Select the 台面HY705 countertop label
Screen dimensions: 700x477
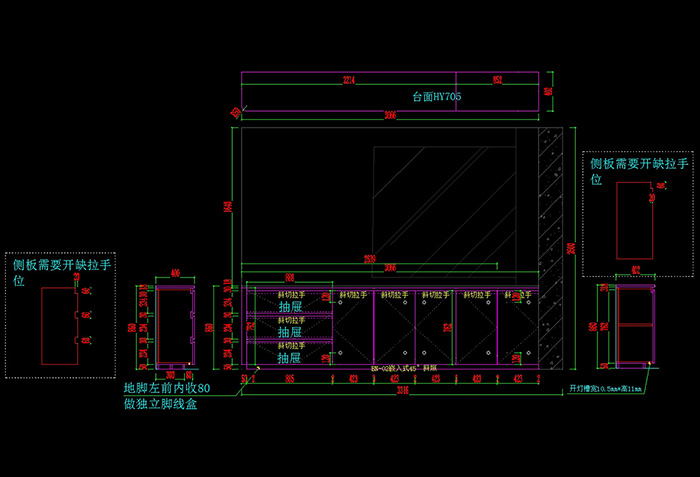(x=436, y=97)
